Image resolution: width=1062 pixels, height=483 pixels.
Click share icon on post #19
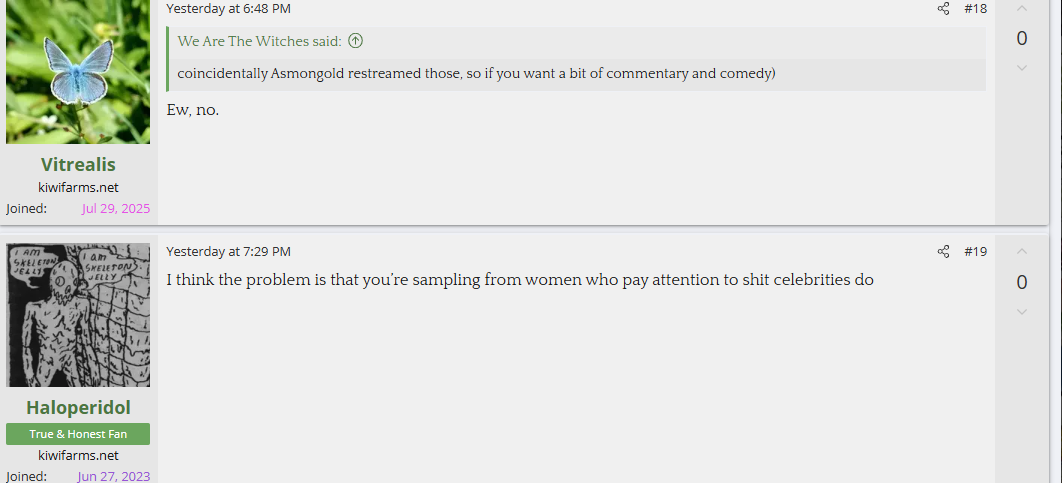click(943, 251)
